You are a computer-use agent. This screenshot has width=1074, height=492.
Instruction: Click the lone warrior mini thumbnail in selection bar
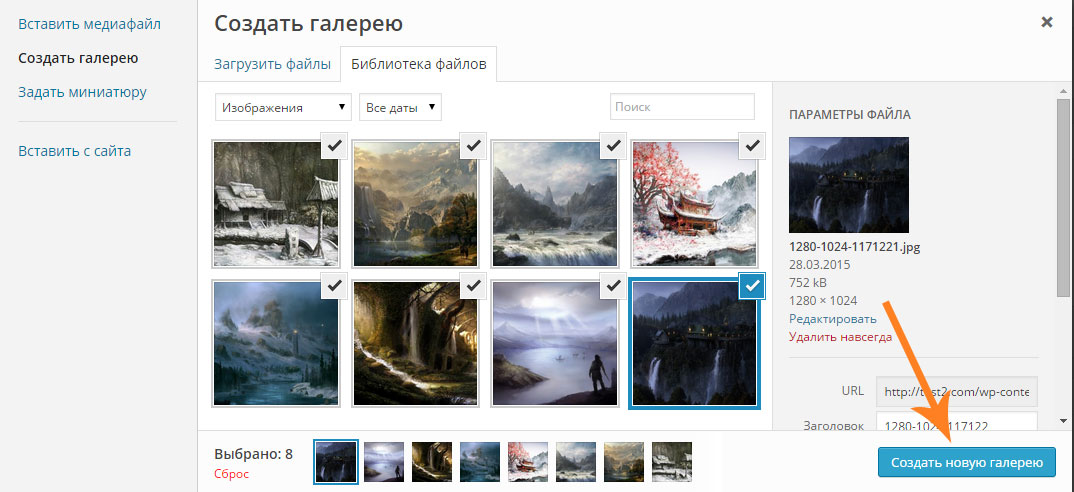[384, 462]
